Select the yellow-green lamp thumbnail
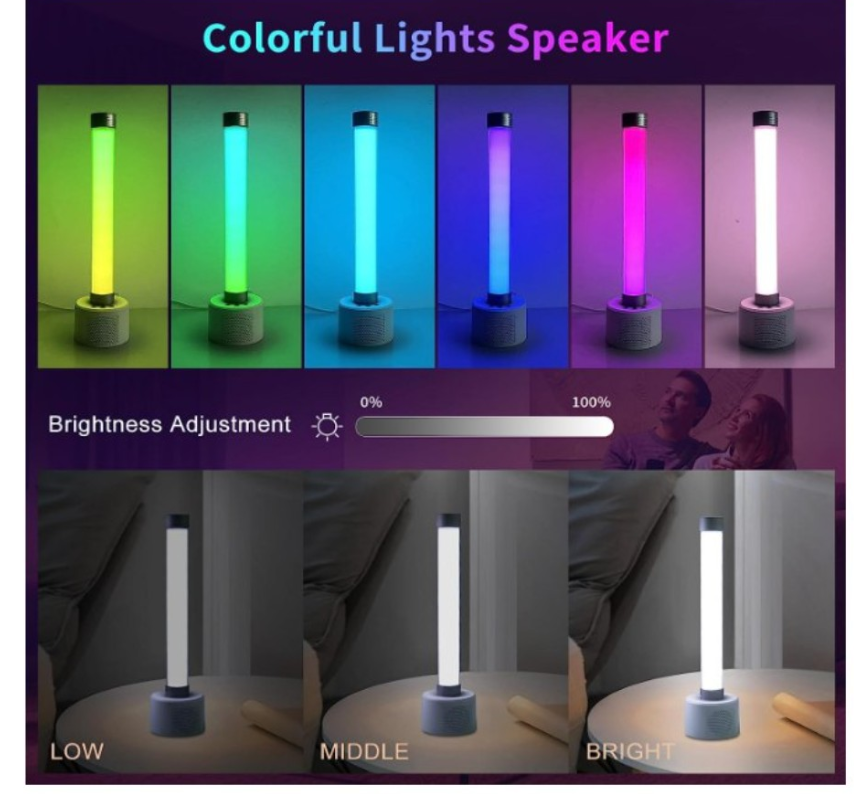This screenshot has height=794, width=854. point(103,227)
